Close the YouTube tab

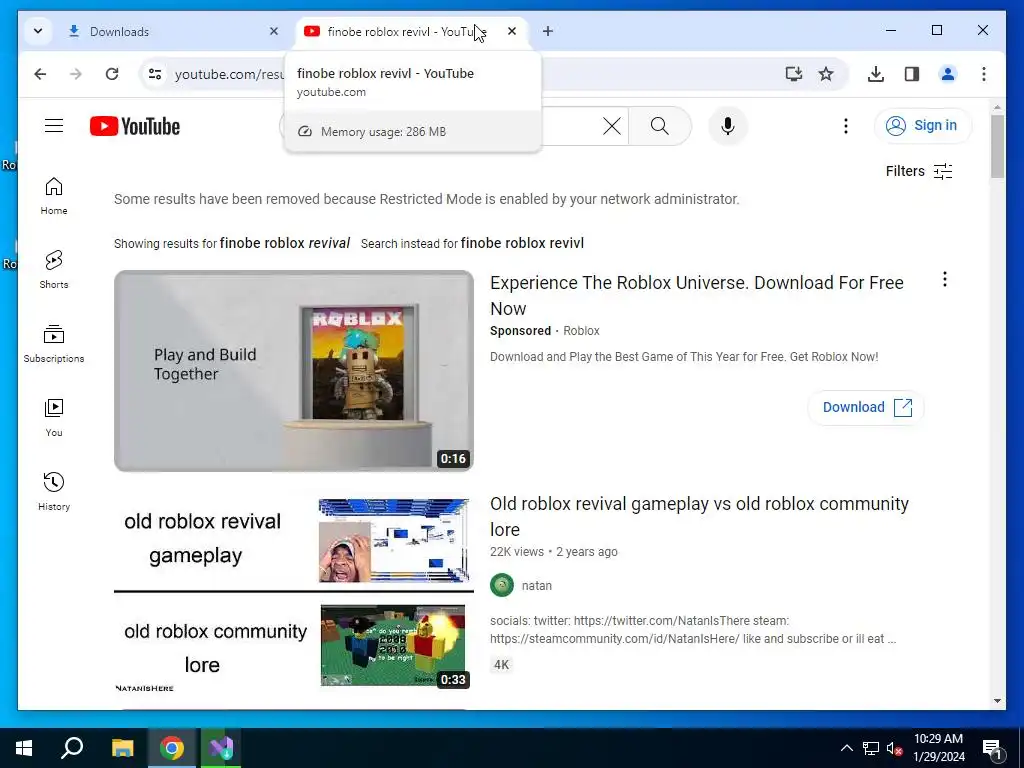click(512, 31)
